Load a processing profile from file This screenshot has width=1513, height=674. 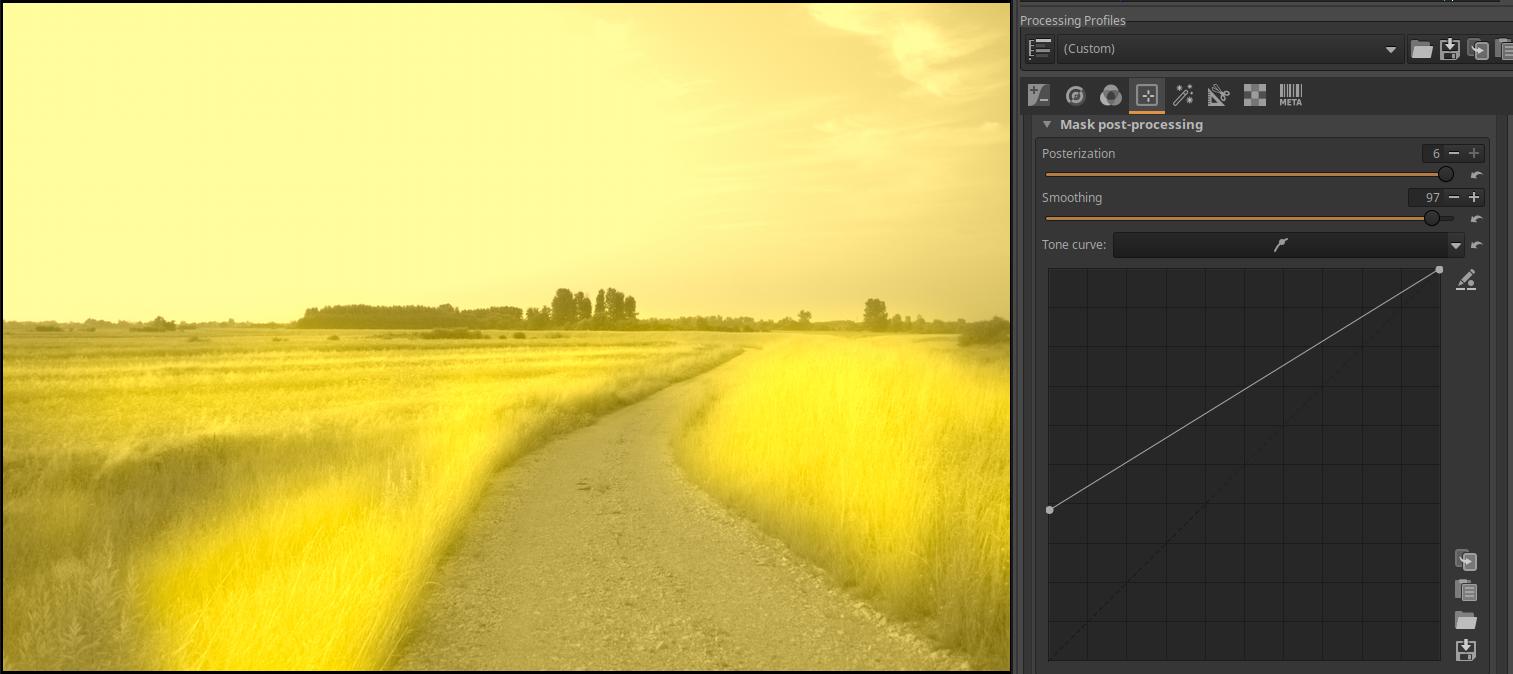click(1421, 49)
